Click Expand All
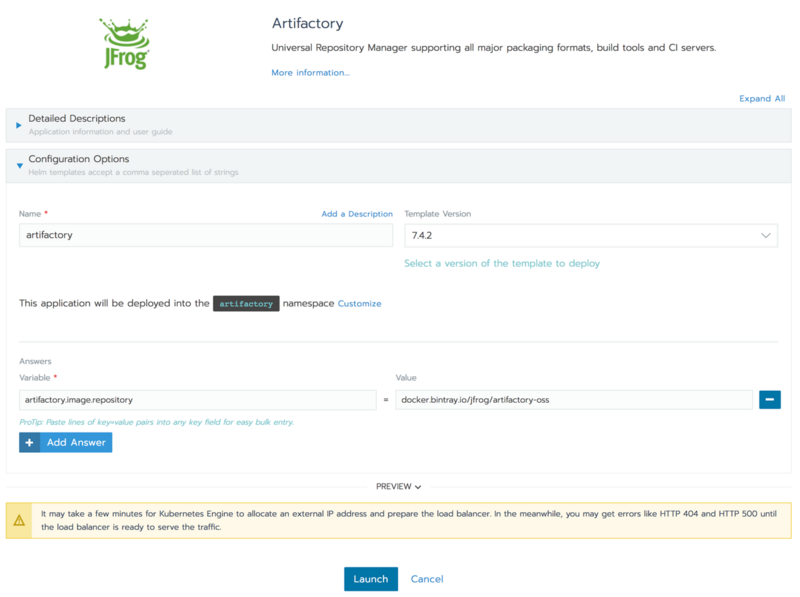Viewport: 800px width, 597px height. [762, 98]
